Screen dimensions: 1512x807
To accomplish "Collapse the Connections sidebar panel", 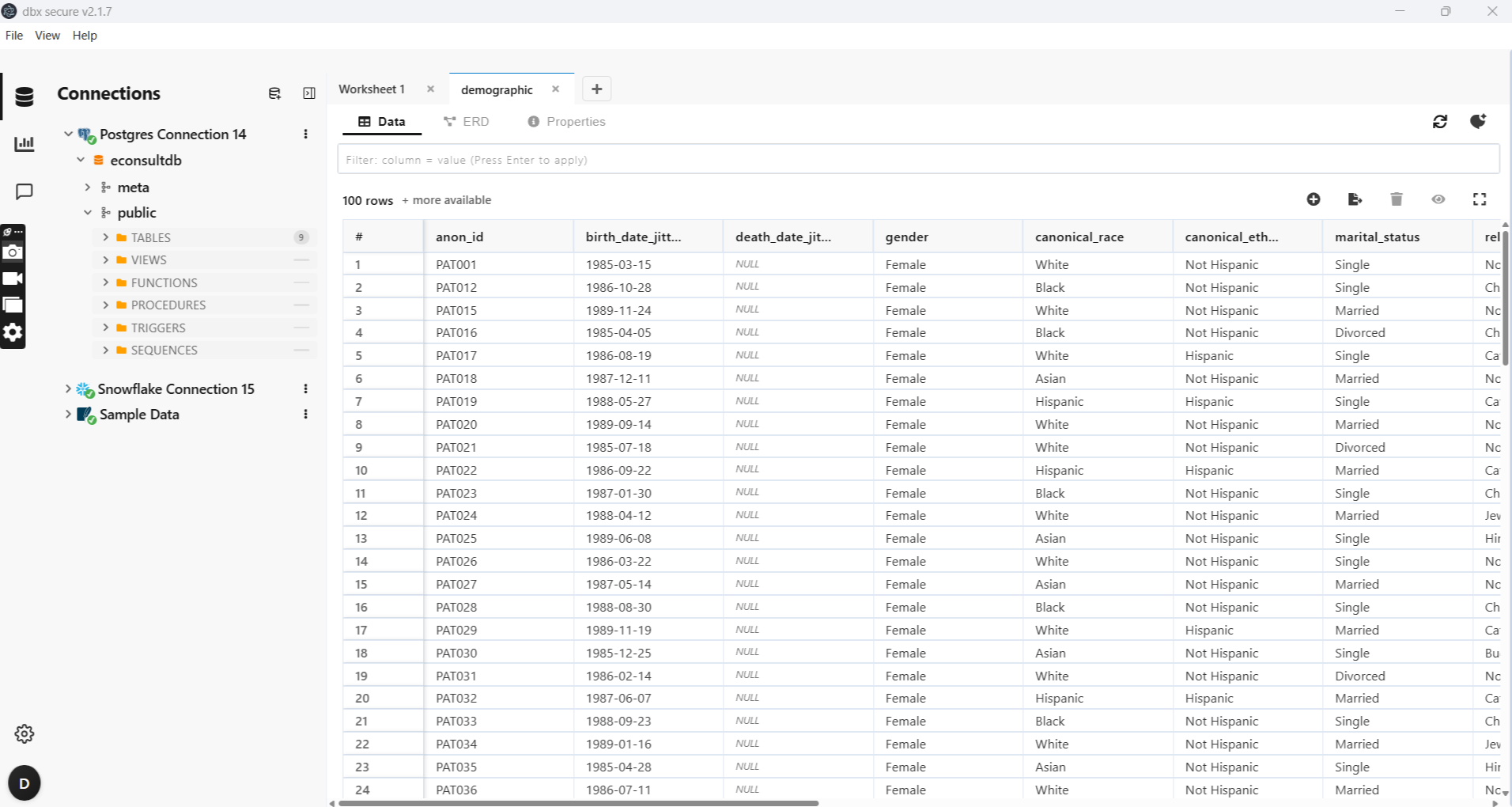I will [308, 93].
